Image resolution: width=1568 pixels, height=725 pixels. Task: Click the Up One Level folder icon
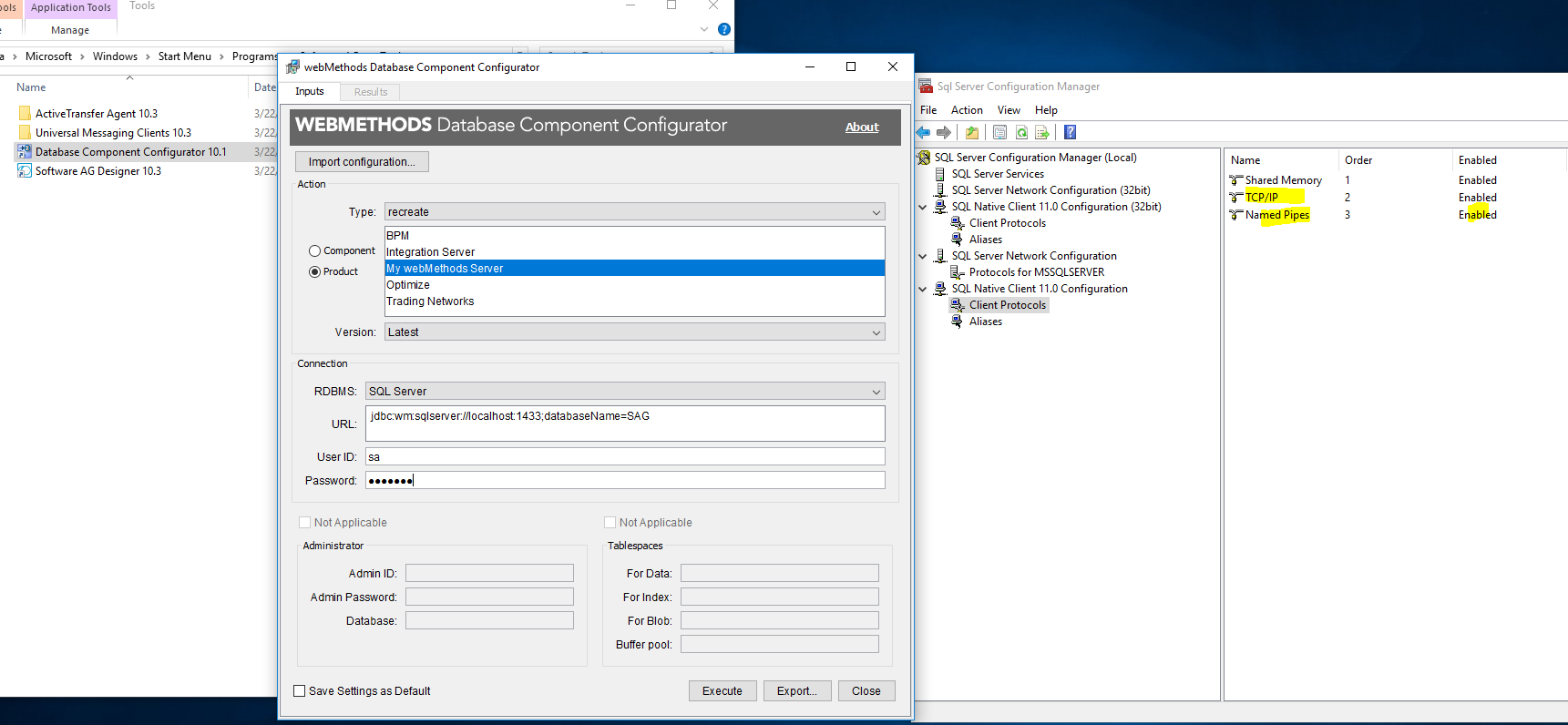[972, 133]
